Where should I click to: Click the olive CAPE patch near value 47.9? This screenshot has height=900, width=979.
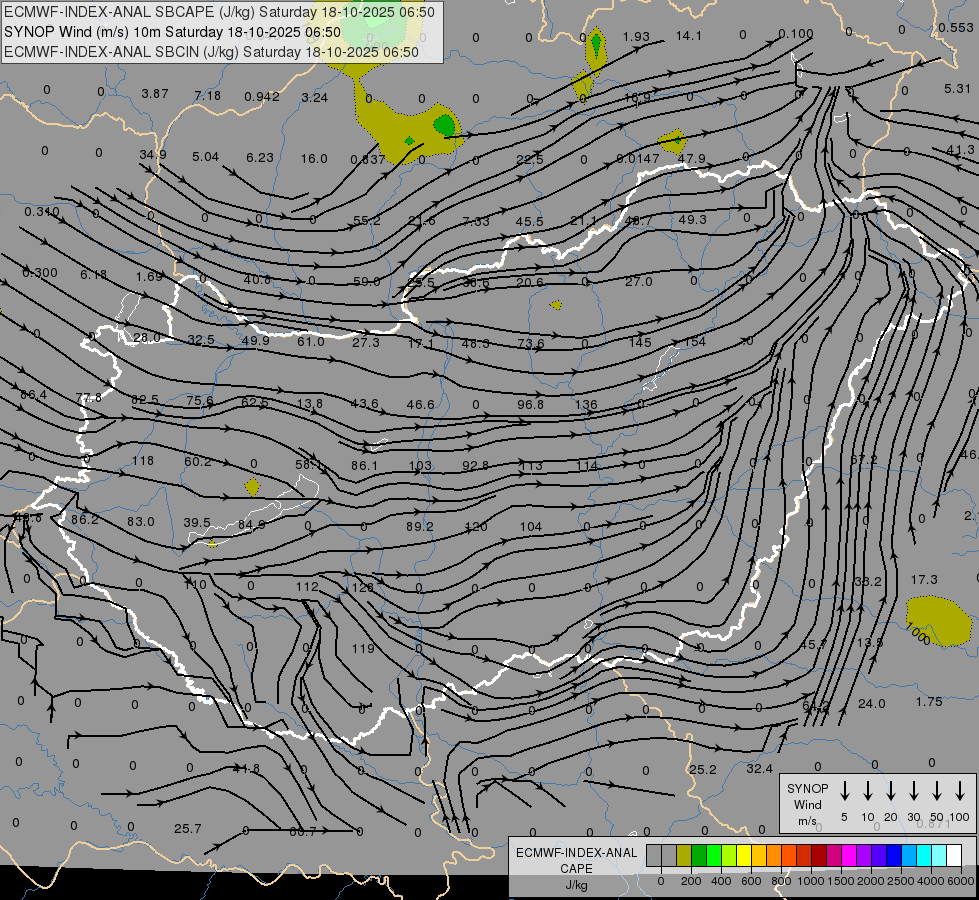[672, 141]
